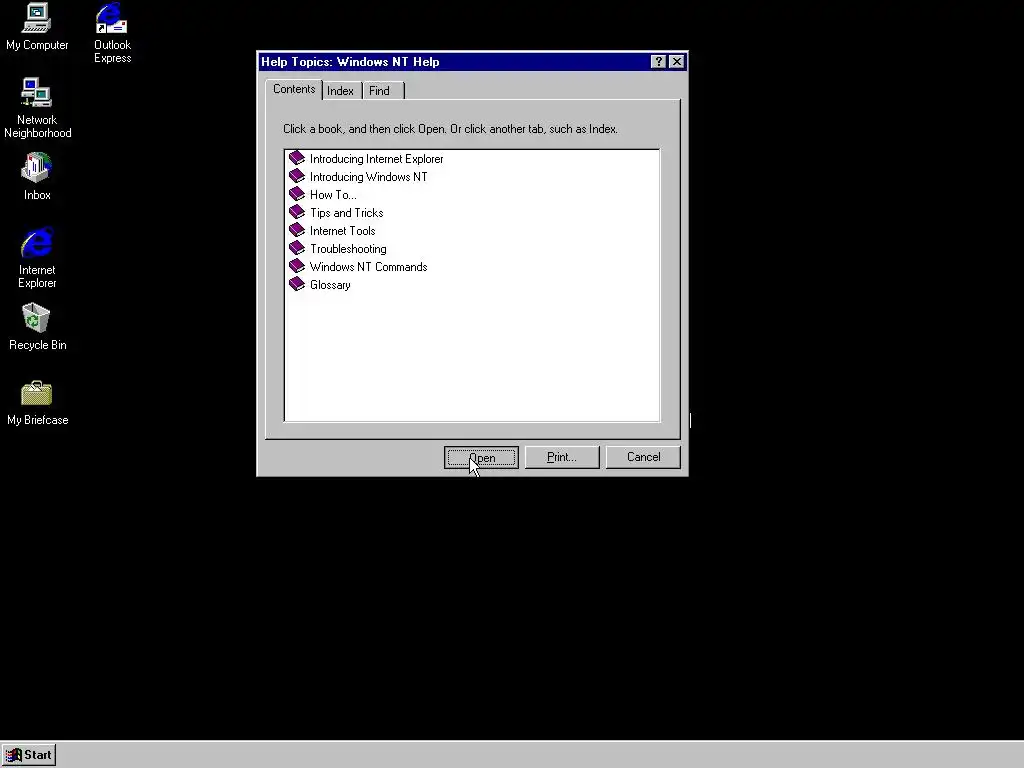Image resolution: width=1024 pixels, height=768 pixels.
Task: Cancel the Help Topics dialog
Action: [643, 457]
